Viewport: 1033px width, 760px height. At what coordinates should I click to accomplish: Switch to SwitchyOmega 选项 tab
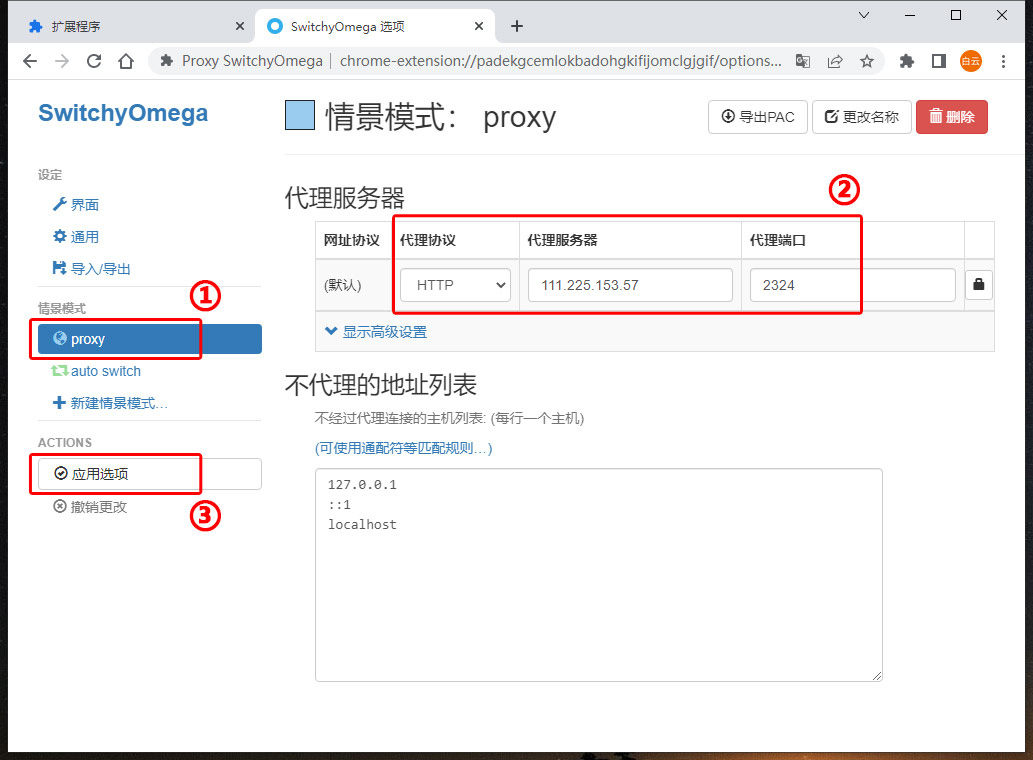(x=374, y=26)
